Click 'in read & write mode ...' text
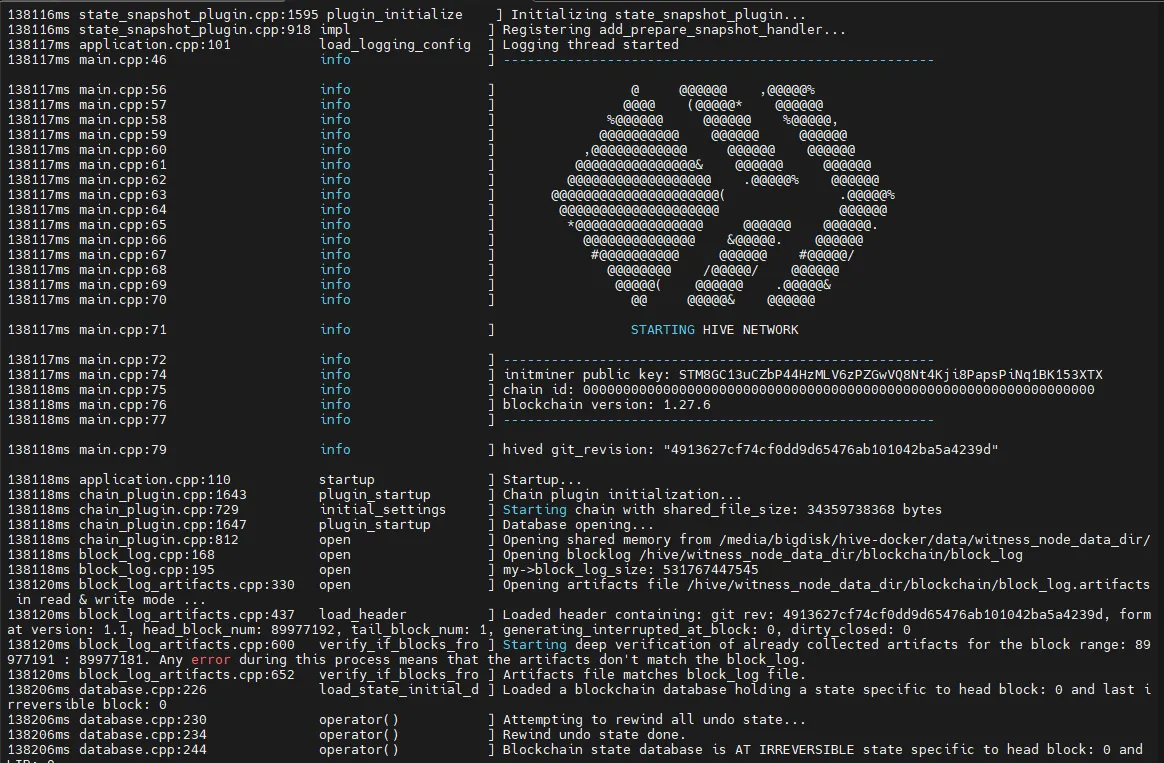1164x763 pixels. 111,600
